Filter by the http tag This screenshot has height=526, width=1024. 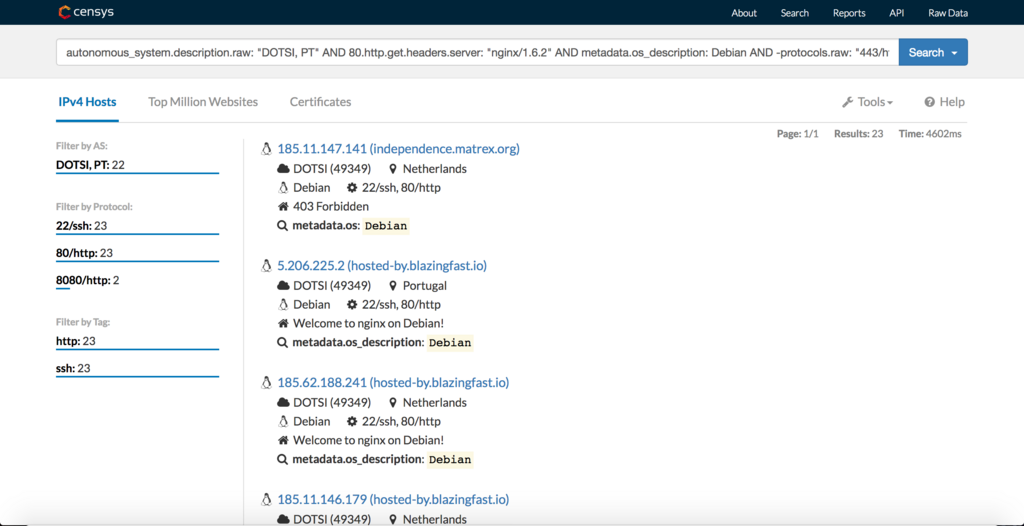click(76, 341)
